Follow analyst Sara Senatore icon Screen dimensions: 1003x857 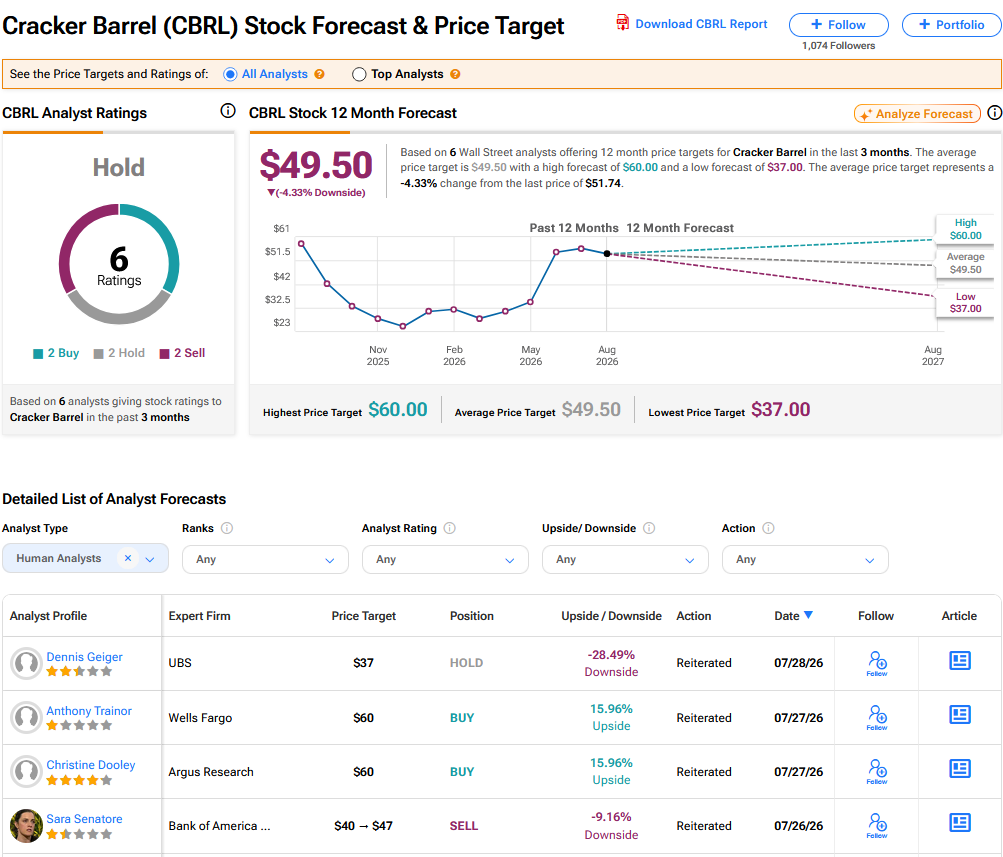pyautogui.click(x=877, y=826)
